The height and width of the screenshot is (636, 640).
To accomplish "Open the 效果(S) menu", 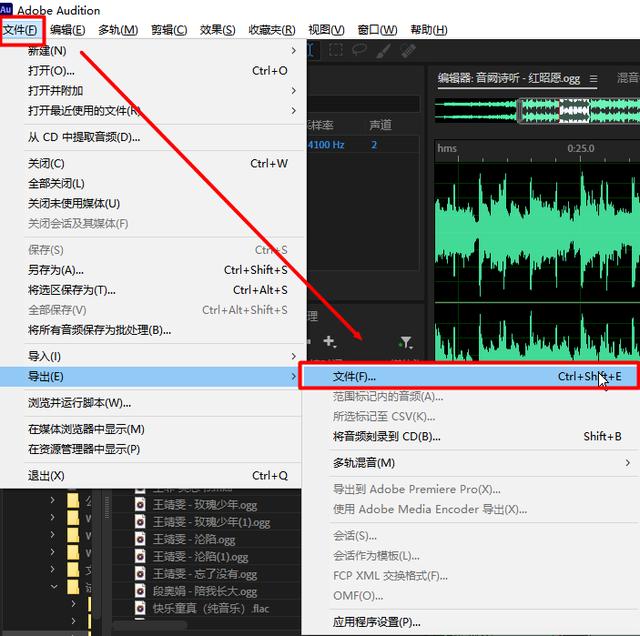I will 218,30.
